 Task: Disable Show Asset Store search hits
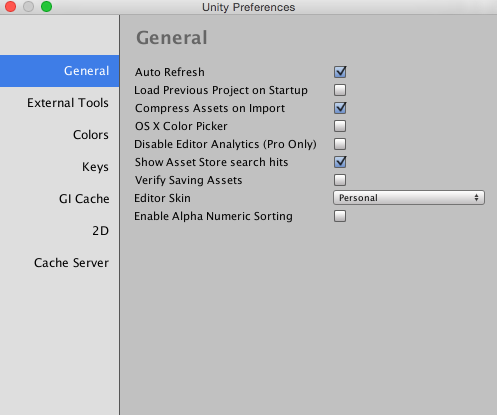(340, 162)
